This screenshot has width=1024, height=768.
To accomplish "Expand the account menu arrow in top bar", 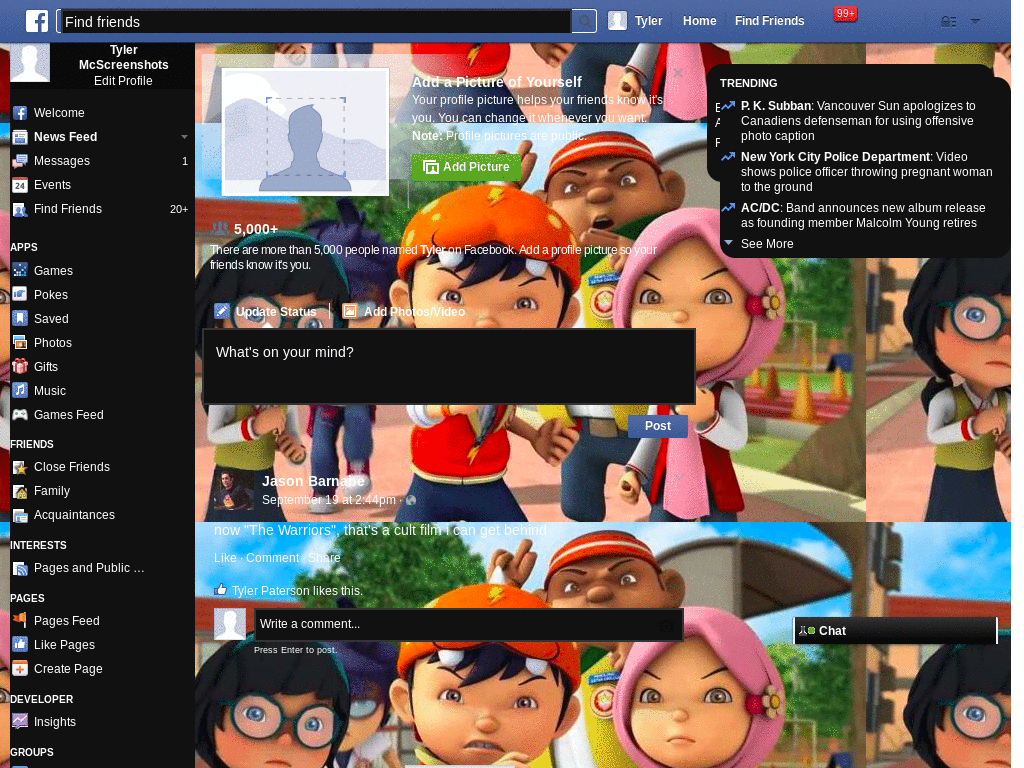I will coord(975,21).
